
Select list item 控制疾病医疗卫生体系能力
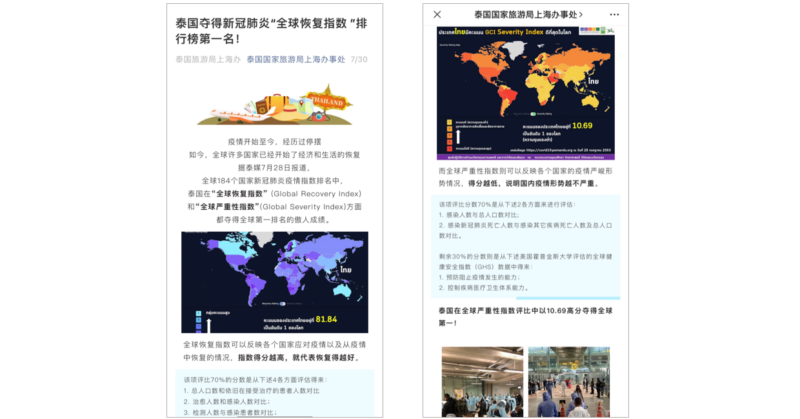pyautogui.click(x=484, y=288)
